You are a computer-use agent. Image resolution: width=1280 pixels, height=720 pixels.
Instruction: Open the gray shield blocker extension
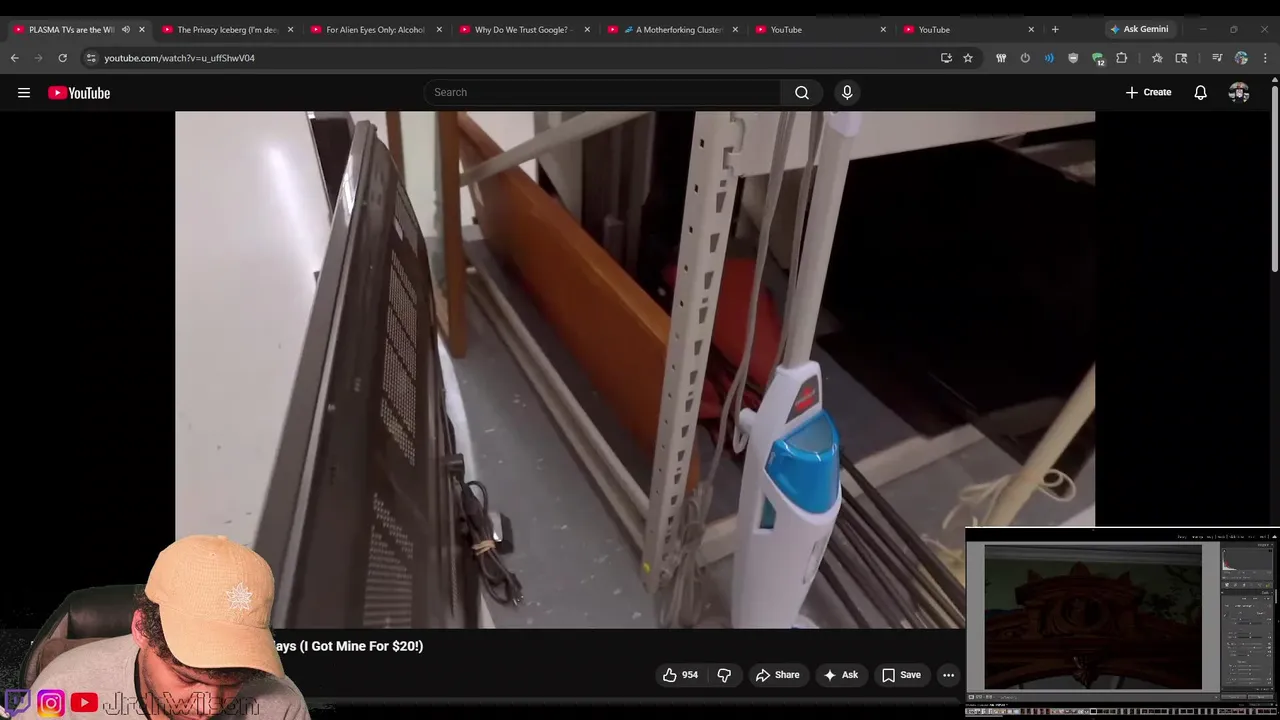click(x=1073, y=58)
